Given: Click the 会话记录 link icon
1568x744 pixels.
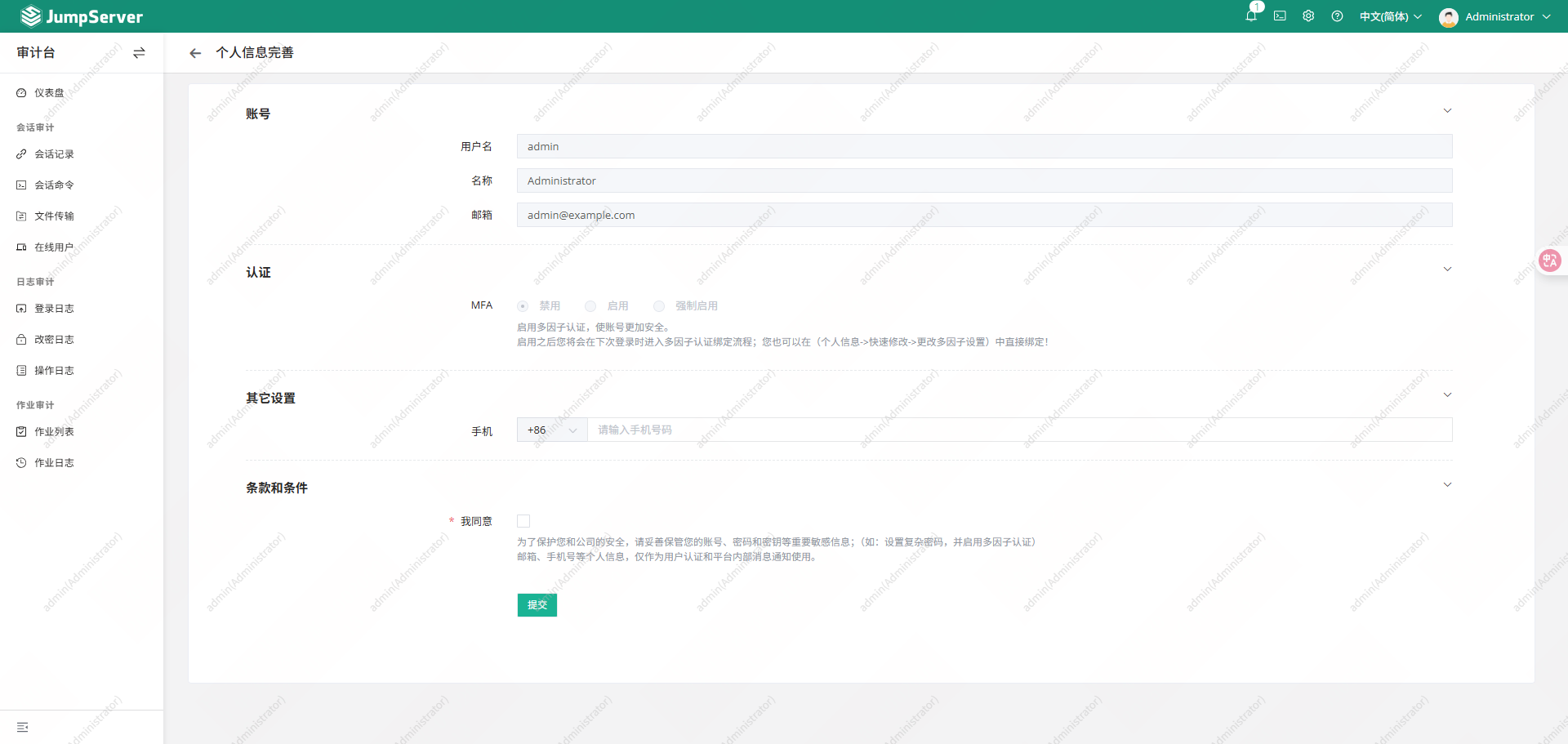Looking at the screenshot, I should coord(21,154).
